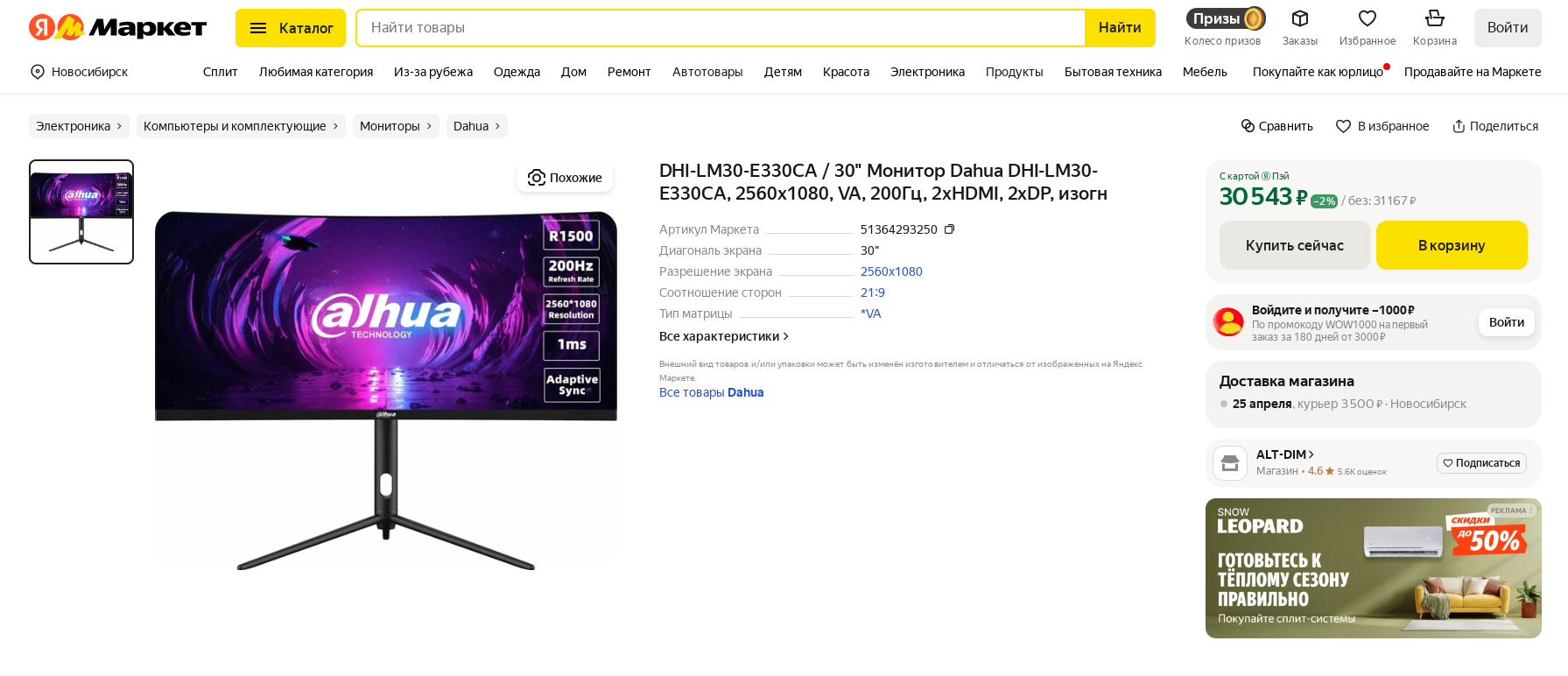Select the monitor thumbnail image

[x=81, y=212]
